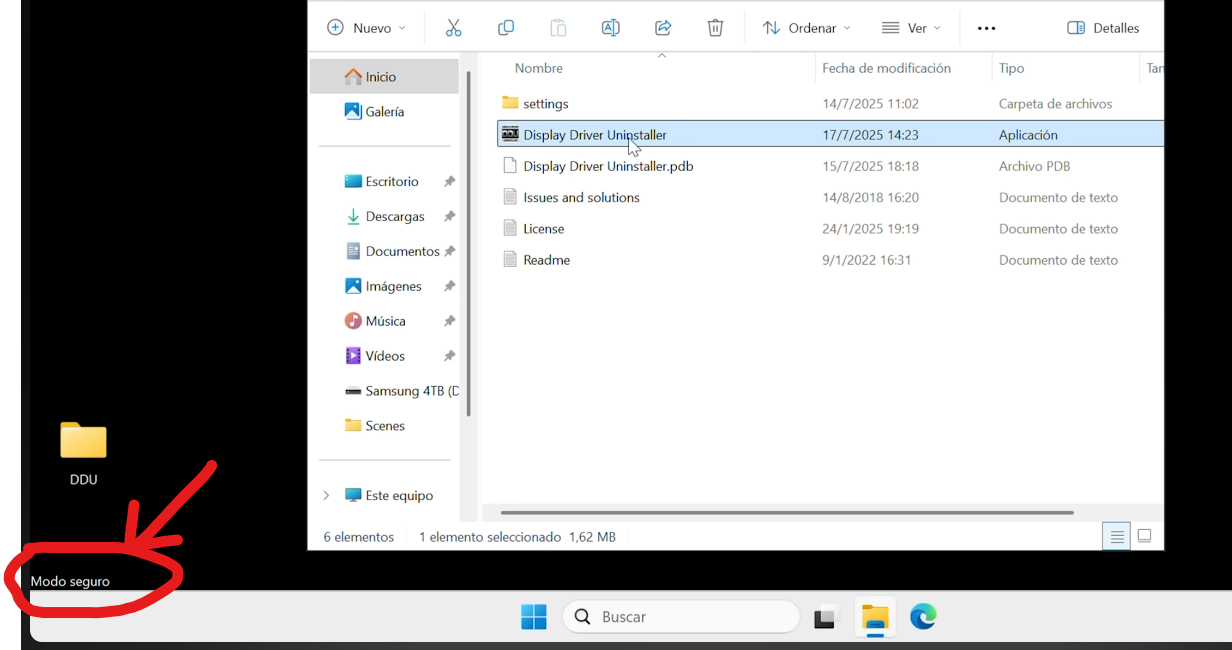This screenshot has height=650, width=1232.
Task: Open Task View from the taskbar
Action: [824, 618]
